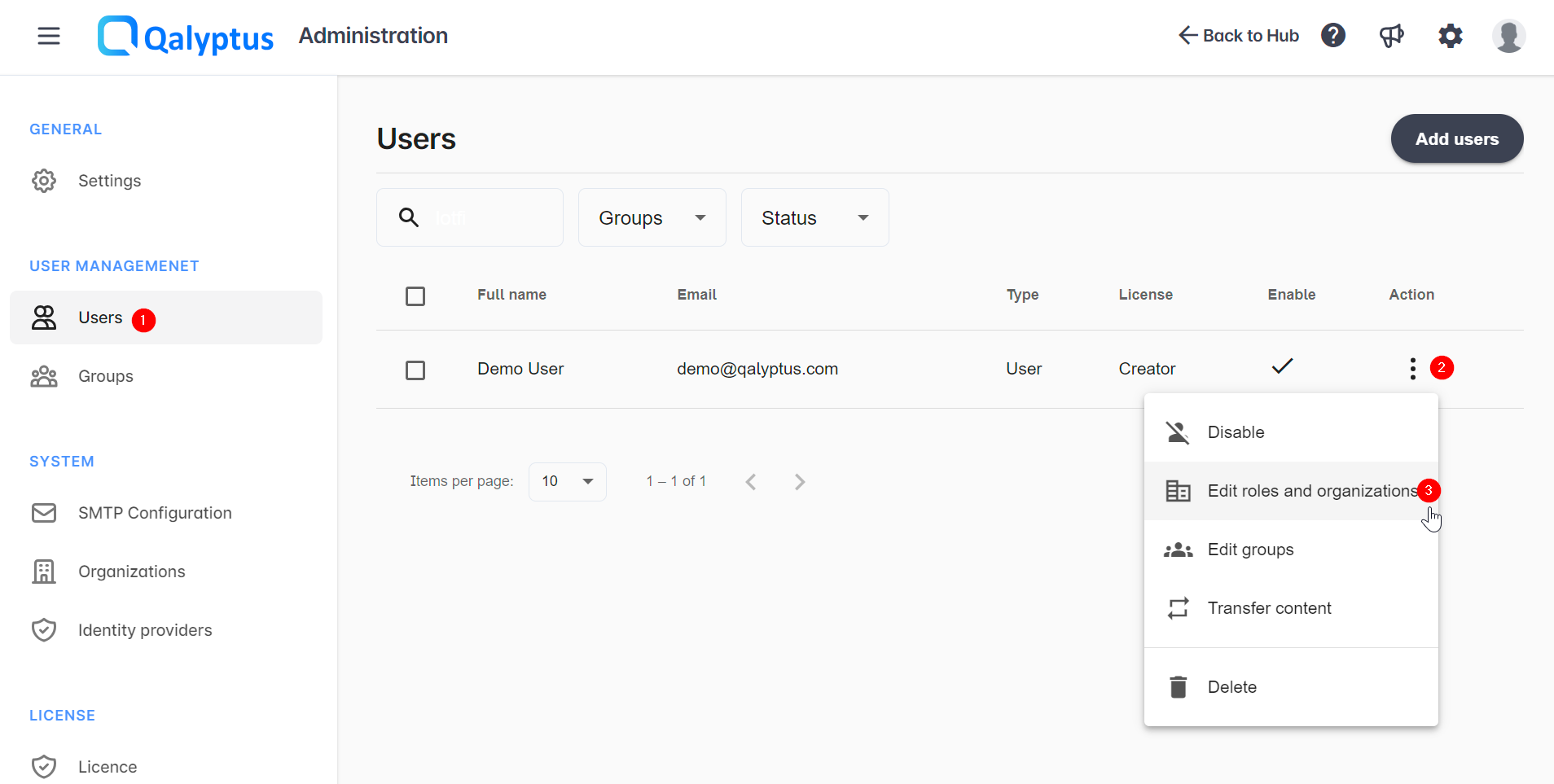1554x784 pixels.
Task: Click the help question mark icon
Action: click(x=1332, y=36)
